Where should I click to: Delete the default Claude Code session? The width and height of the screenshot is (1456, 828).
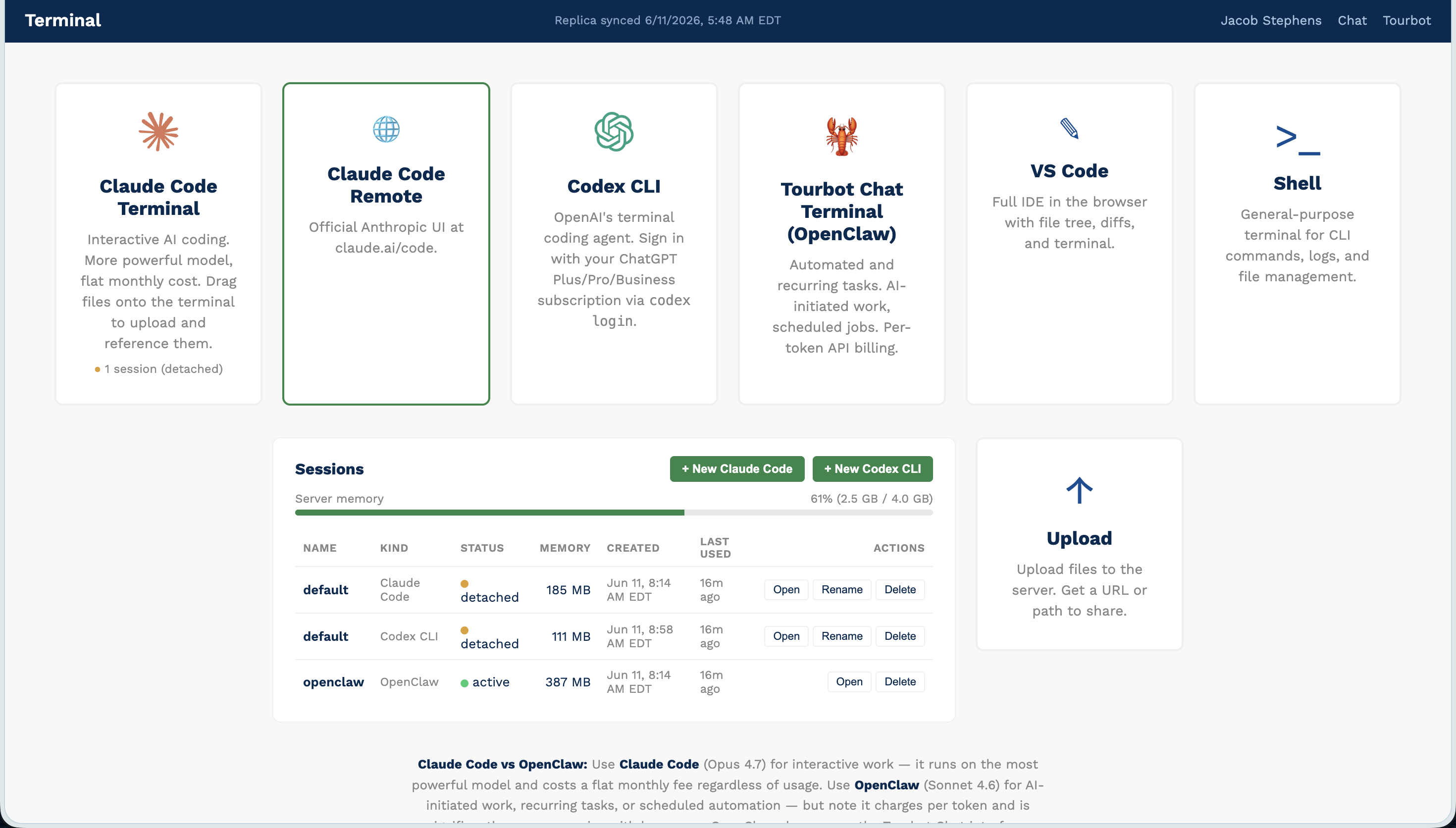[x=900, y=590]
